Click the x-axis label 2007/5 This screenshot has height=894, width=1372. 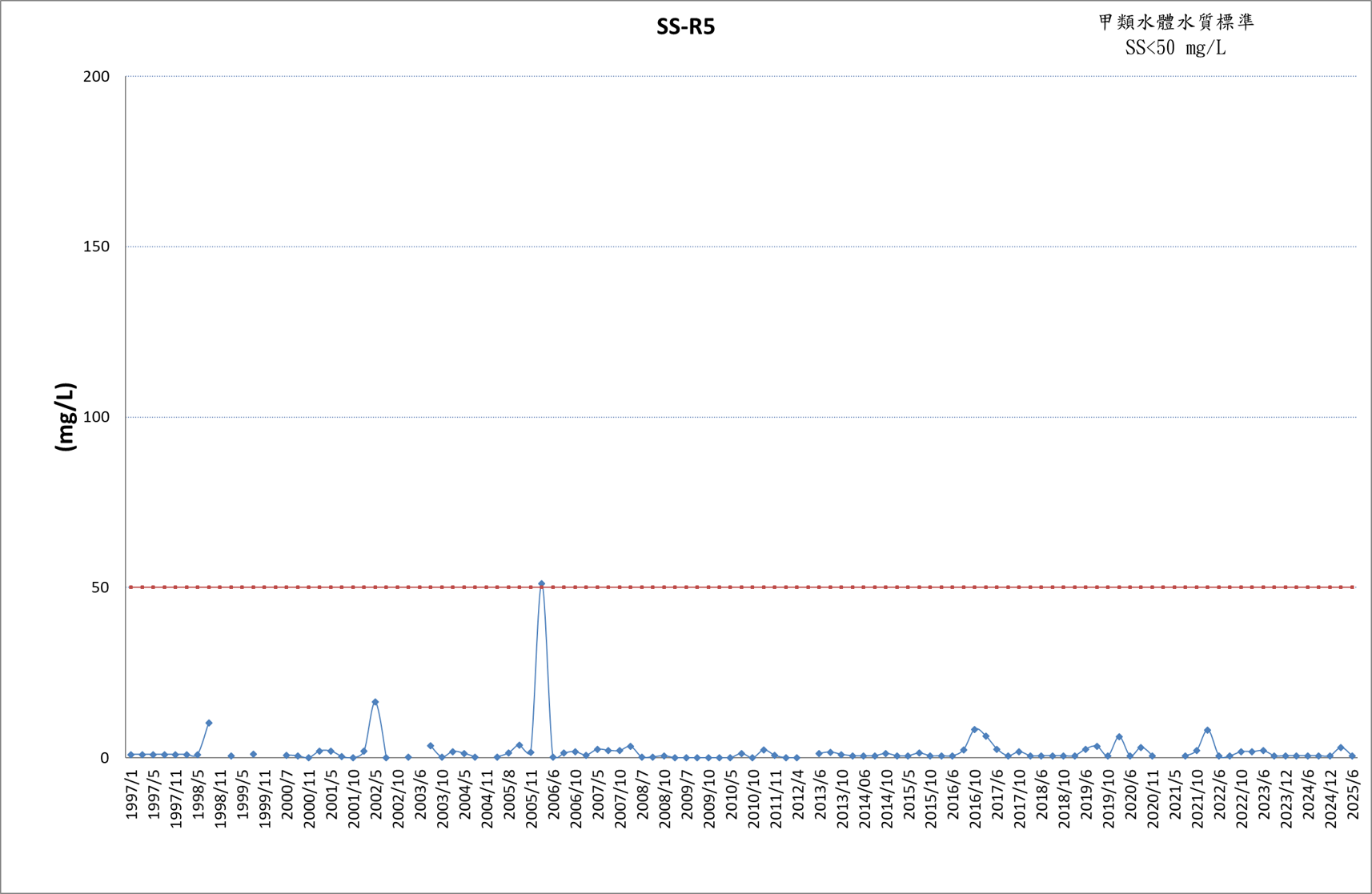click(x=598, y=795)
